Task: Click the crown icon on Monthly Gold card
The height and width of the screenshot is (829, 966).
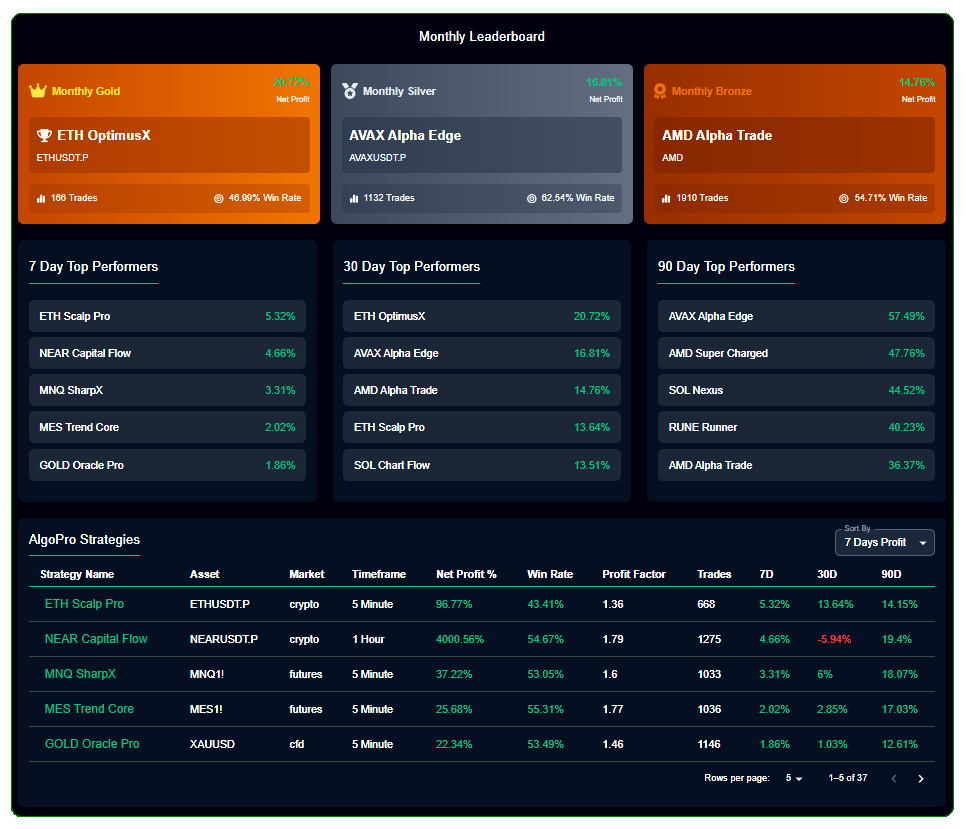Action: pos(38,90)
